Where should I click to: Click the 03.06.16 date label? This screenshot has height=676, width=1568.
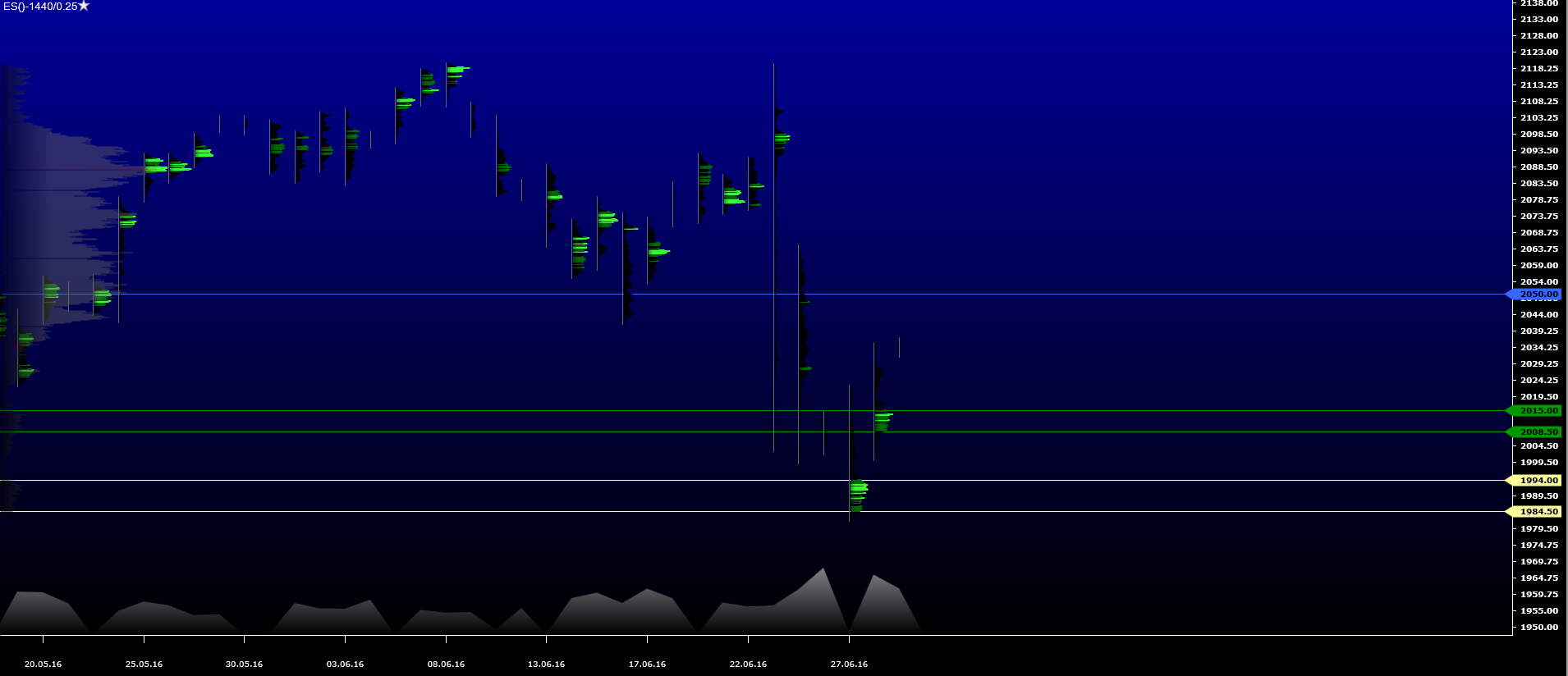(x=345, y=665)
